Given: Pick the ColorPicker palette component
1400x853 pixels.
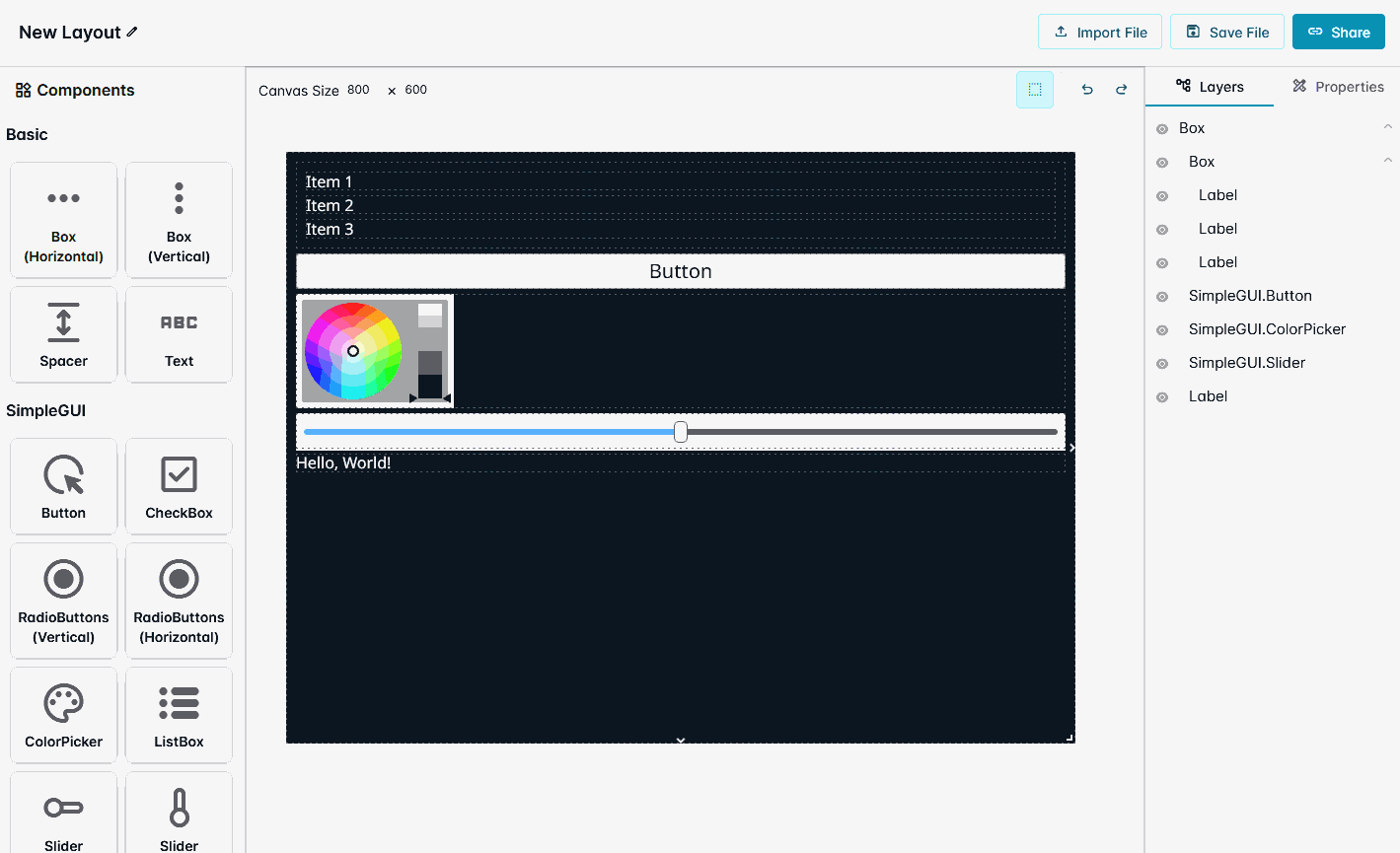Looking at the screenshot, I should tap(63, 715).
